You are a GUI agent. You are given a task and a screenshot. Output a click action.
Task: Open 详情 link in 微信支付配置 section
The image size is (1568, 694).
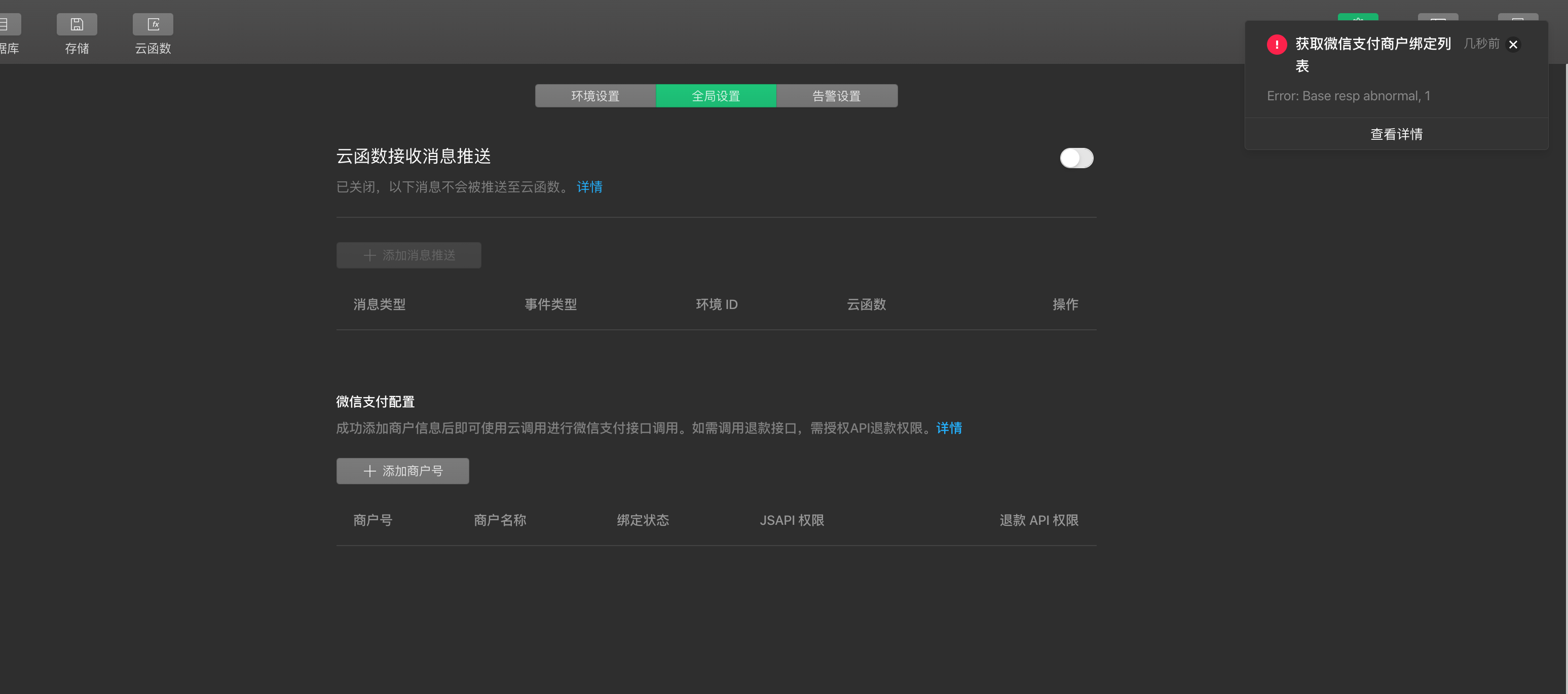pyautogui.click(x=948, y=428)
